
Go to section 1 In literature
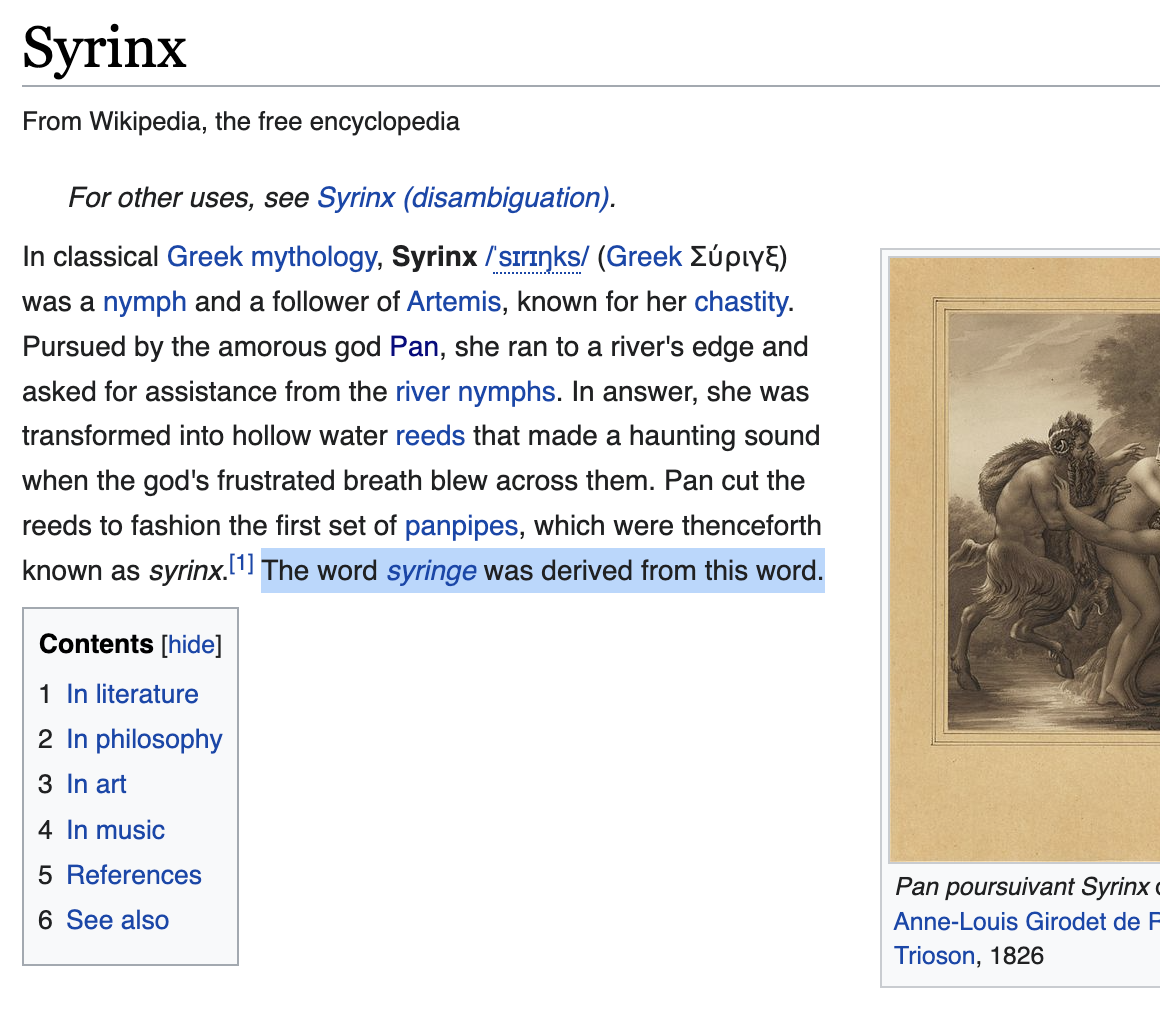pos(132,694)
